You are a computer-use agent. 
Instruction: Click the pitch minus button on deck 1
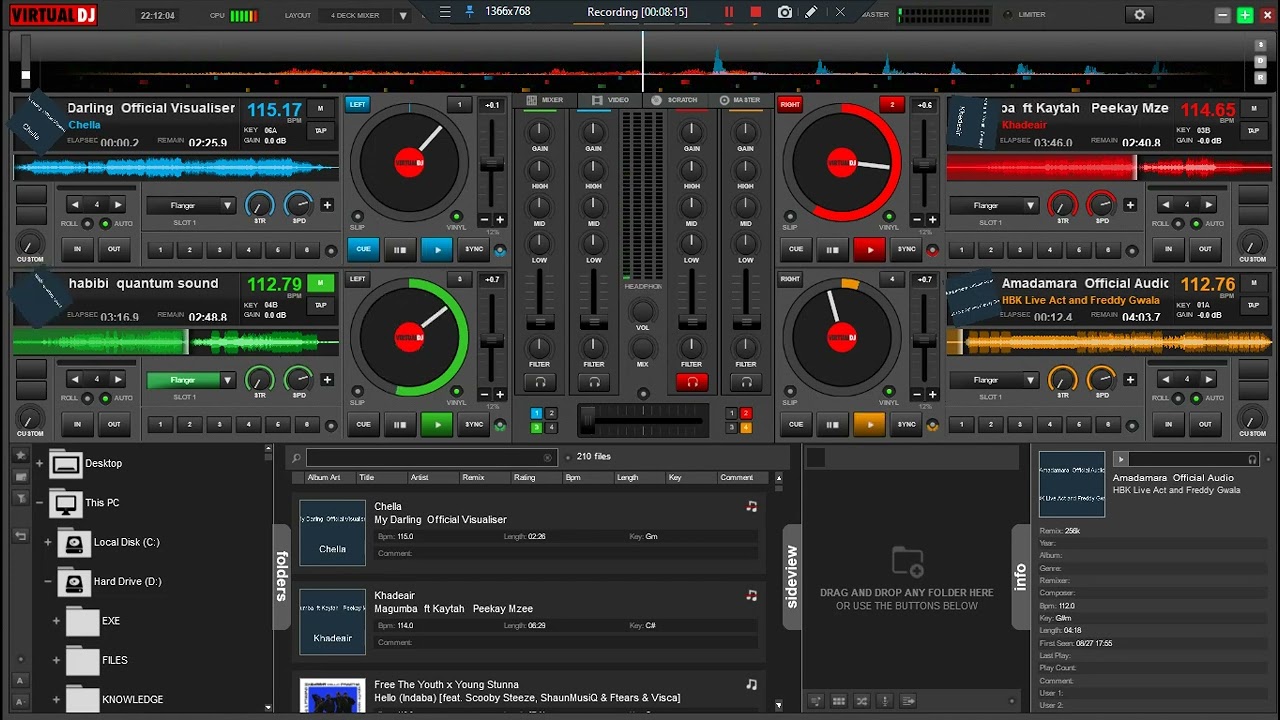point(484,220)
